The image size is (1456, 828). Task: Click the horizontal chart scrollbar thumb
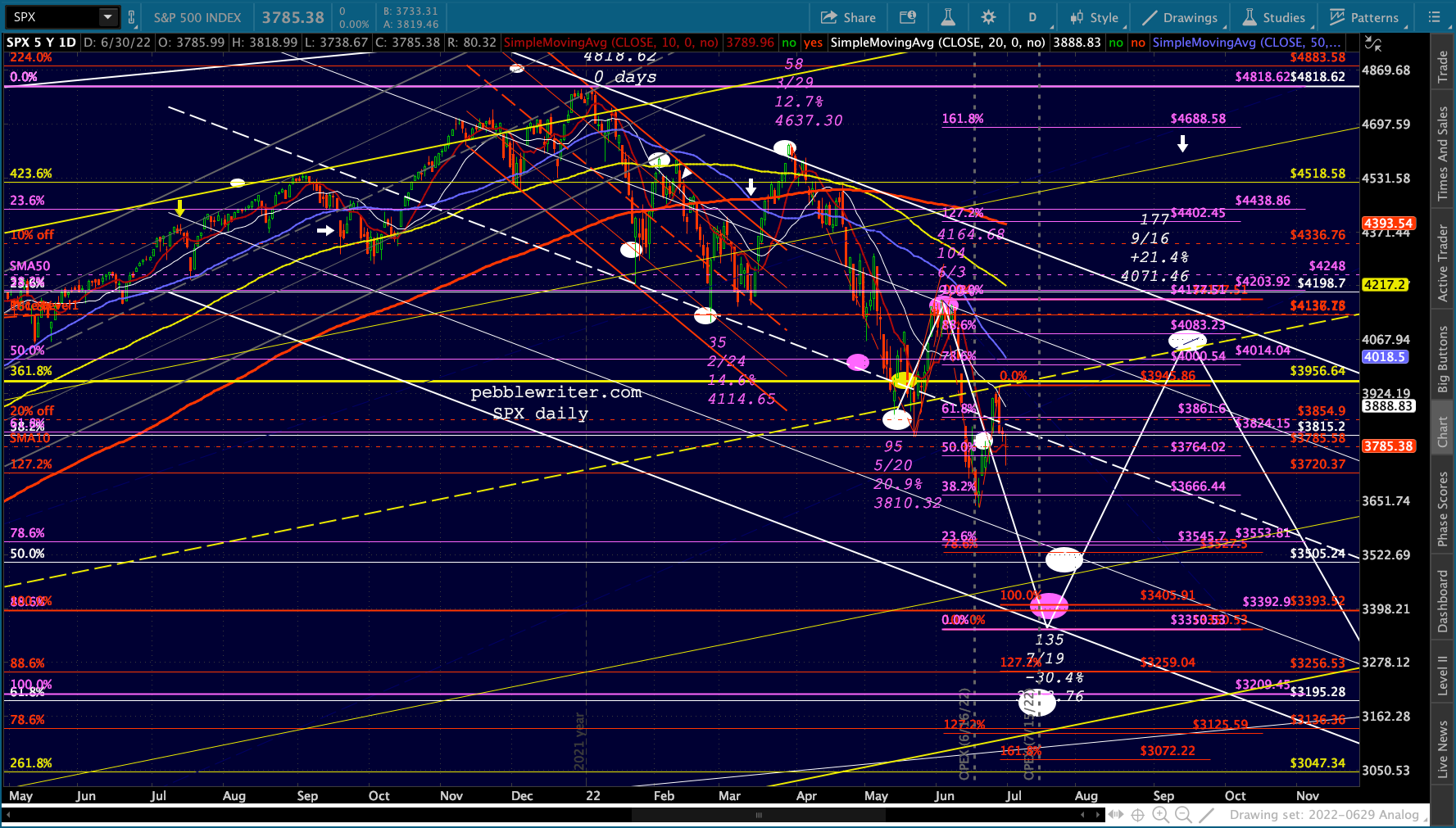[758, 815]
